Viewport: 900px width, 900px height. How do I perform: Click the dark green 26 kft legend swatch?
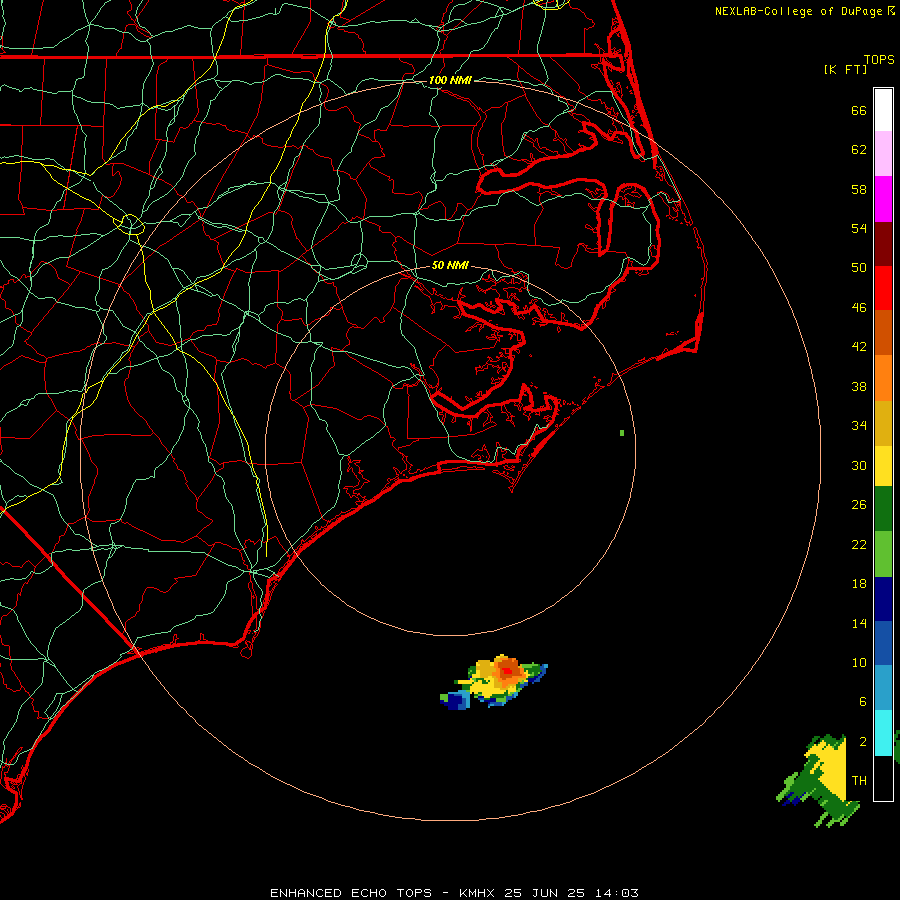click(883, 509)
